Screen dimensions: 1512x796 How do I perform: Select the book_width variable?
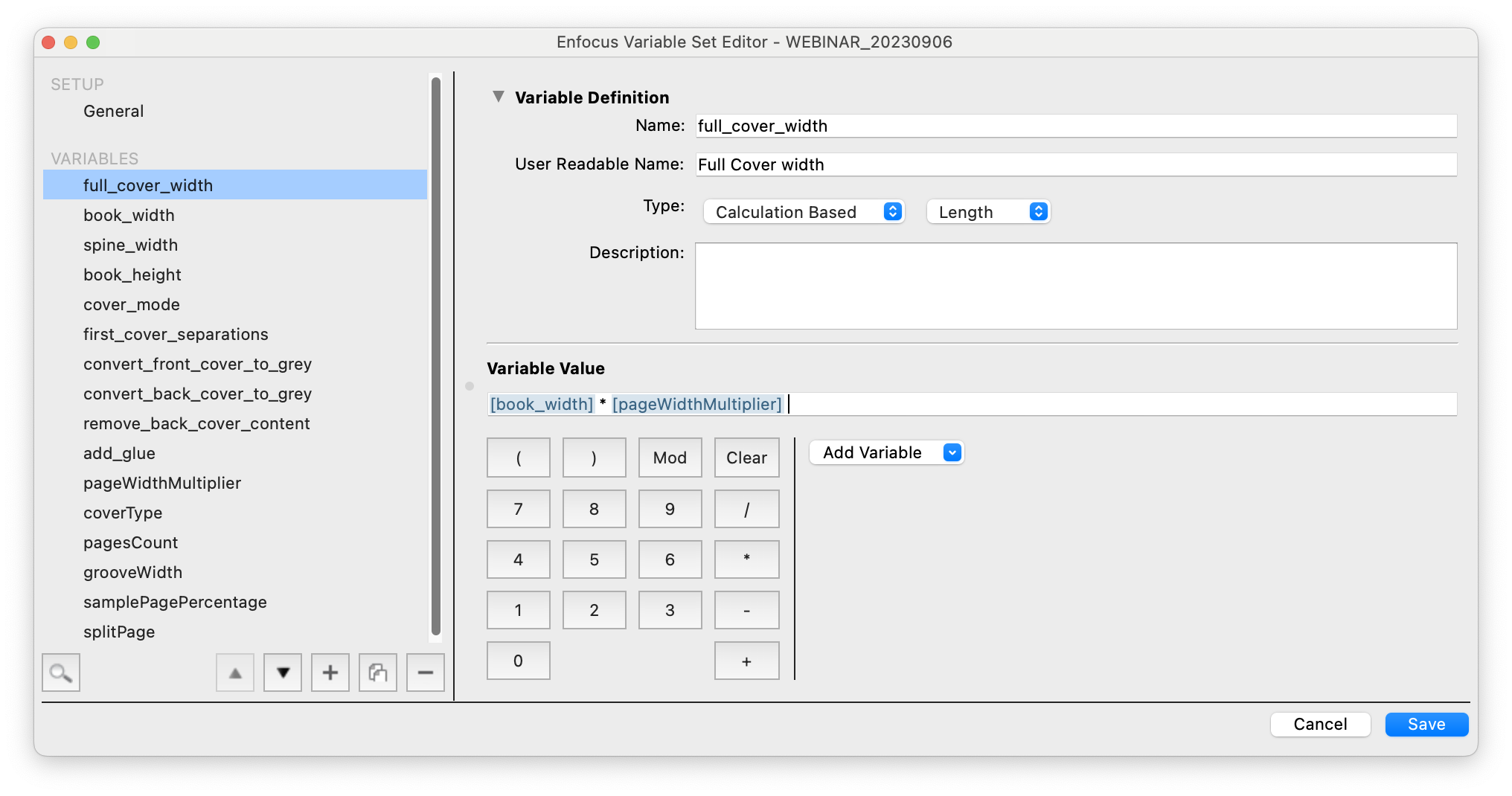[235, 215]
